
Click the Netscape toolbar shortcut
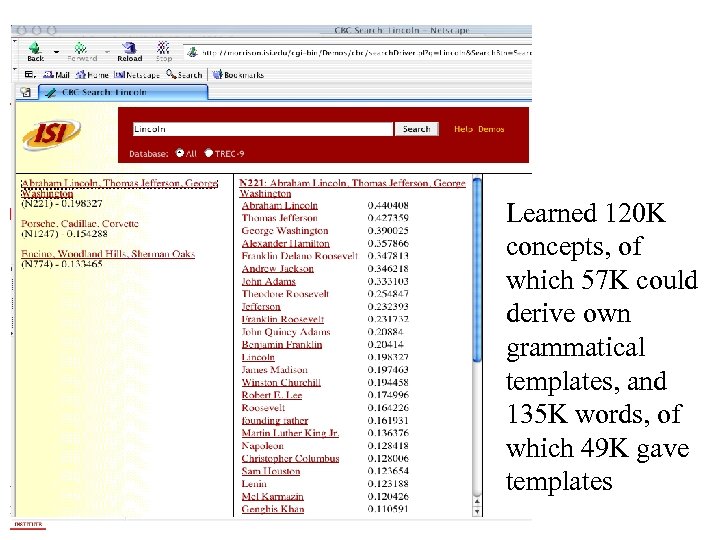click(x=137, y=74)
